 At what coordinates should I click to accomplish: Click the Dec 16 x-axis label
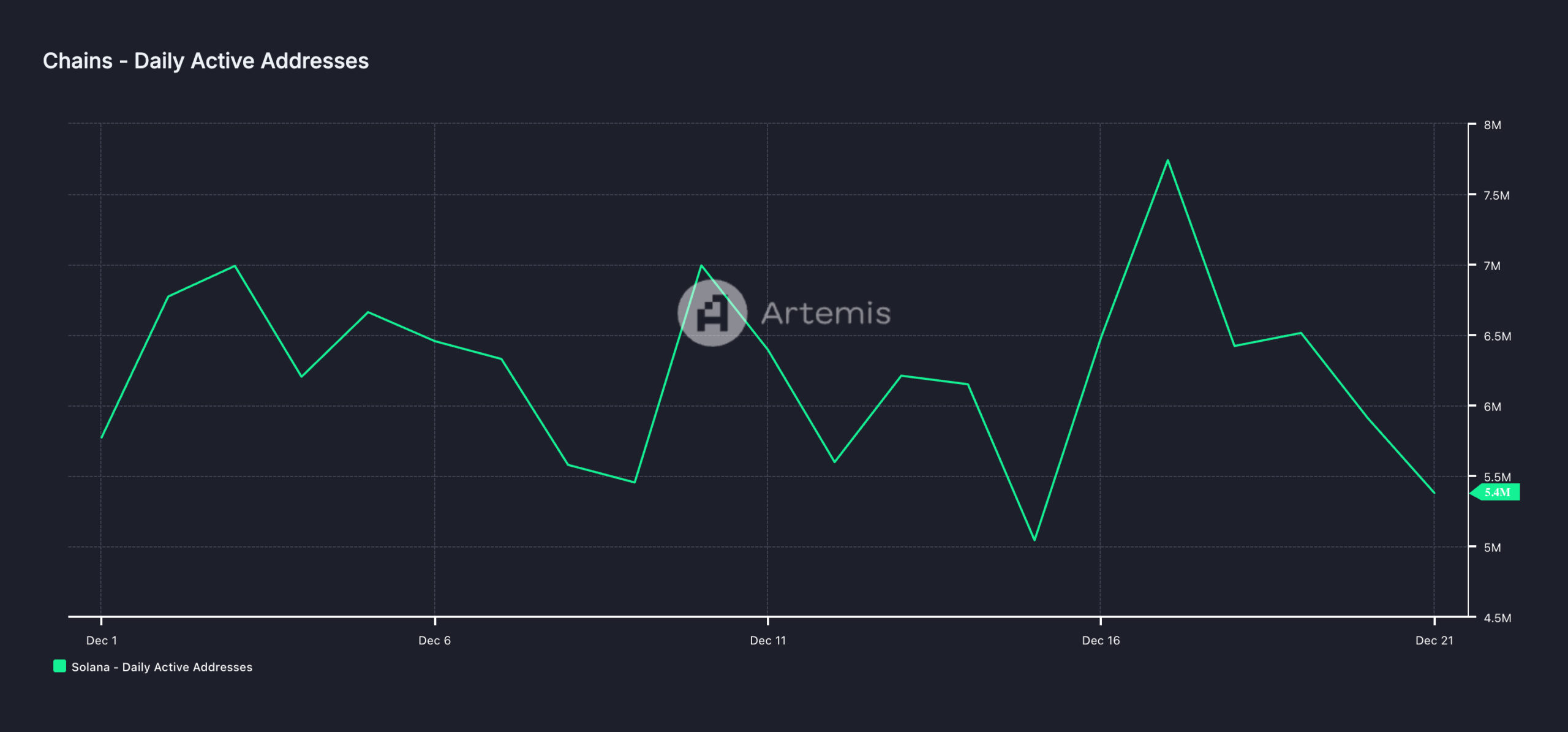click(x=1101, y=640)
